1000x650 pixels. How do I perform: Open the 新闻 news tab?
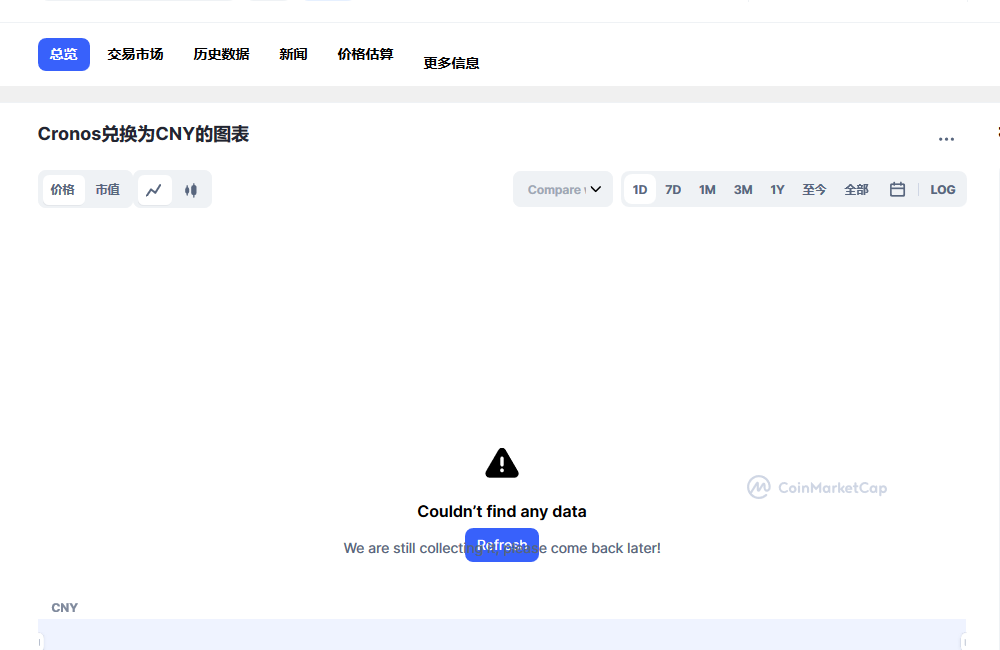point(293,54)
